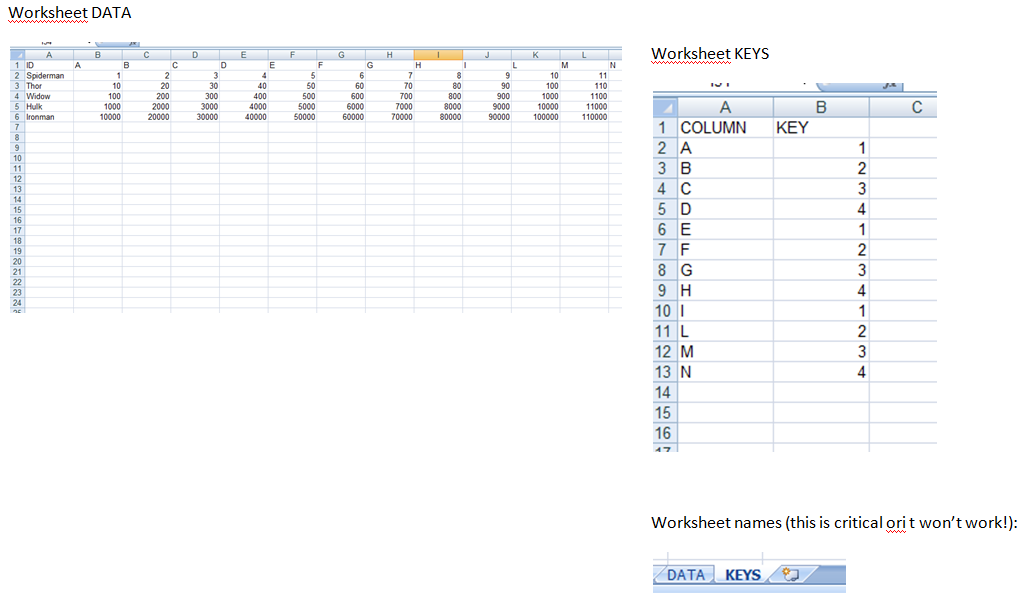
Task: Click the Widow cell in DATA sheet
Action: coord(48,97)
